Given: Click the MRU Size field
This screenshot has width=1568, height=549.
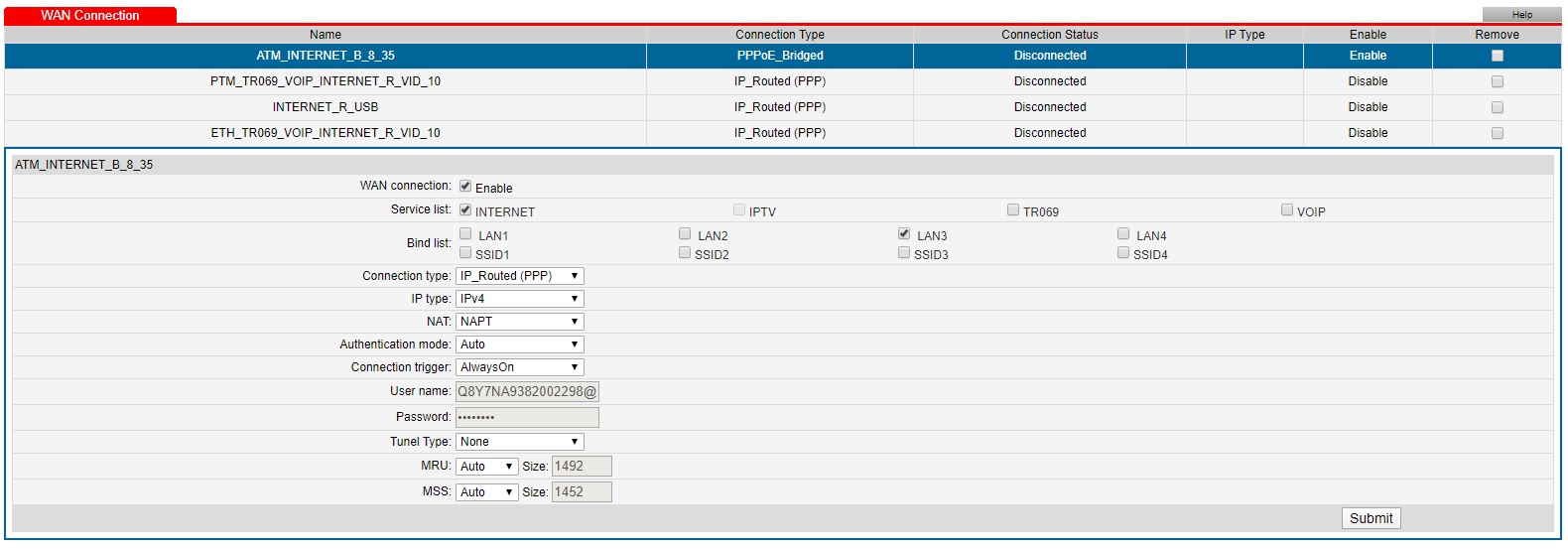Looking at the screenshot, I should coord(582,467).
